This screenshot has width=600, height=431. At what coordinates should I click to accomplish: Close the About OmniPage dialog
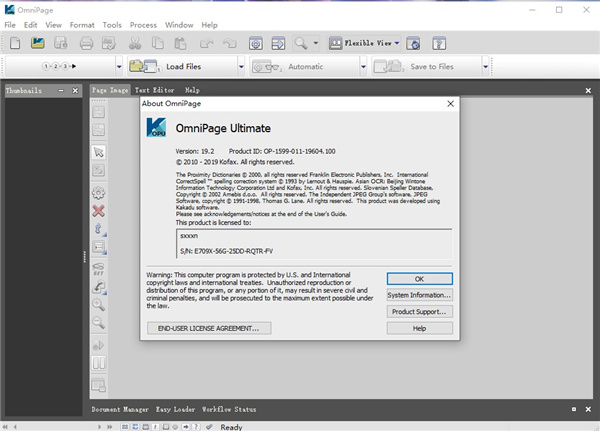point(450,104)
